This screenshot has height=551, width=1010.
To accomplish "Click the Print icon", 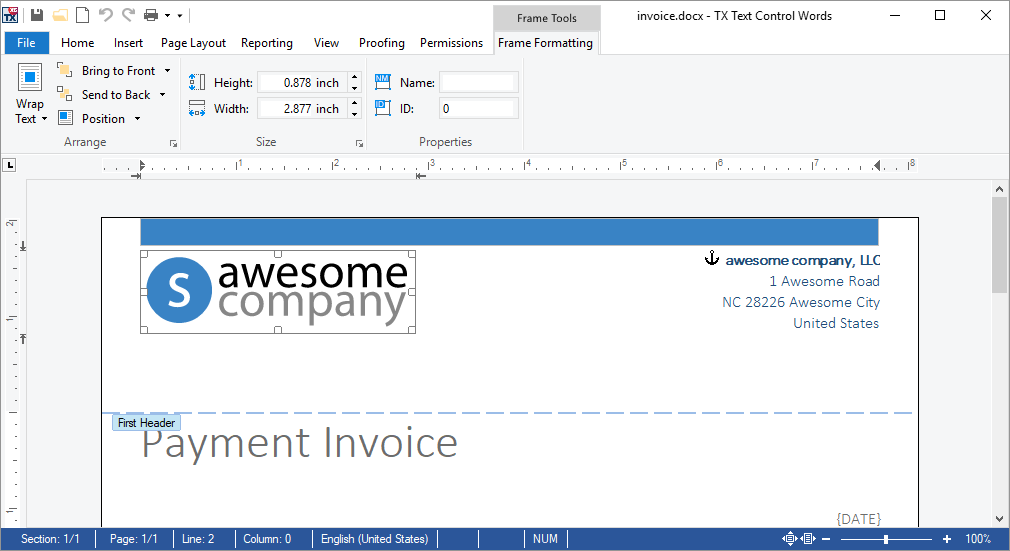I will (151, 15).
